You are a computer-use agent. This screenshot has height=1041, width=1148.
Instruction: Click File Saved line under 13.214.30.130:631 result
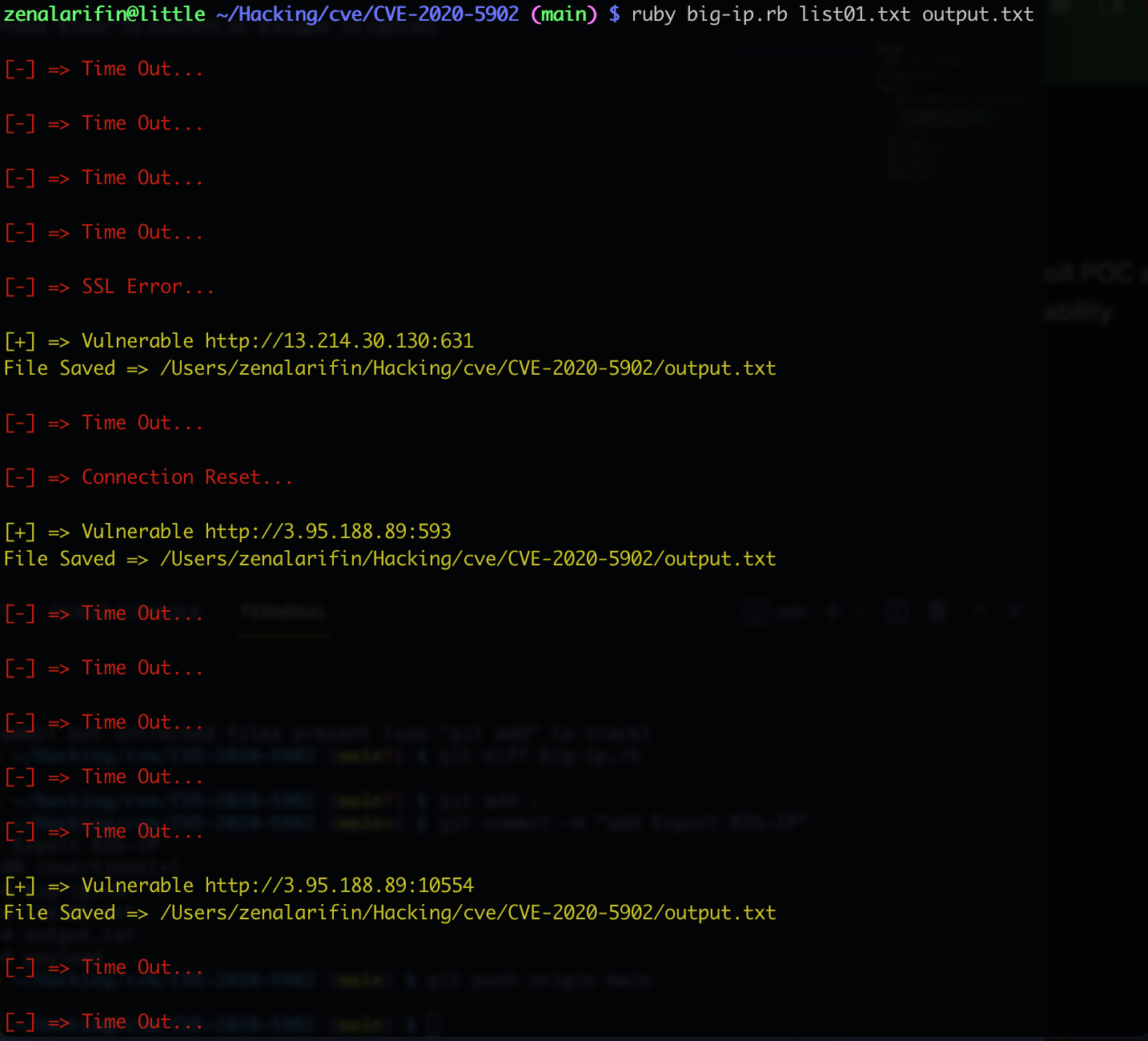pos(390,368)
